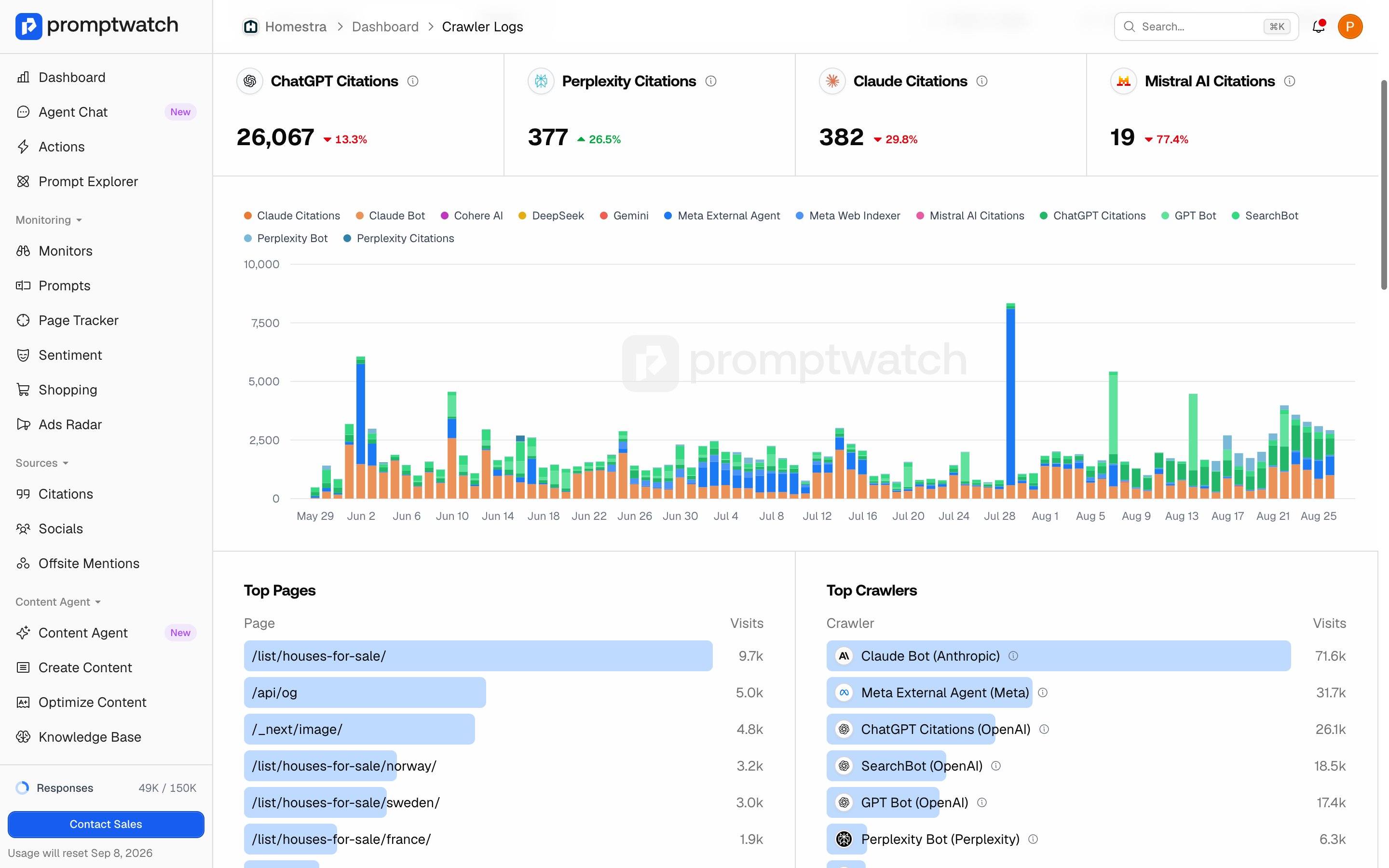
Task: Click the /api/og visits bar
Action: pyautogui.click(x=365, y=692)
